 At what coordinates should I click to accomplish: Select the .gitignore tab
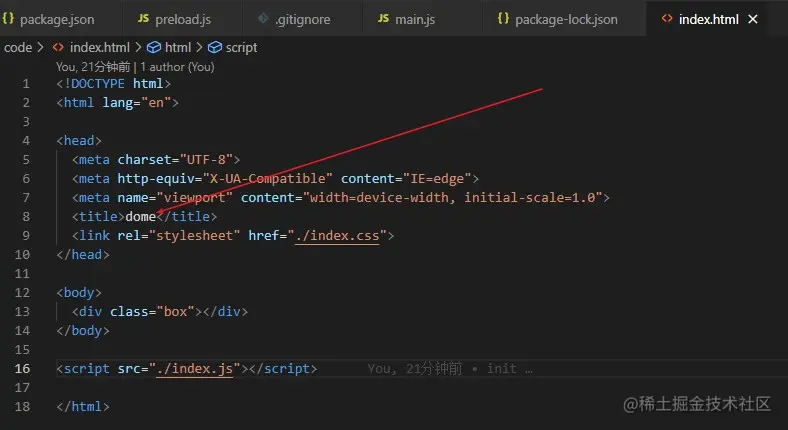tap(303, 19)
